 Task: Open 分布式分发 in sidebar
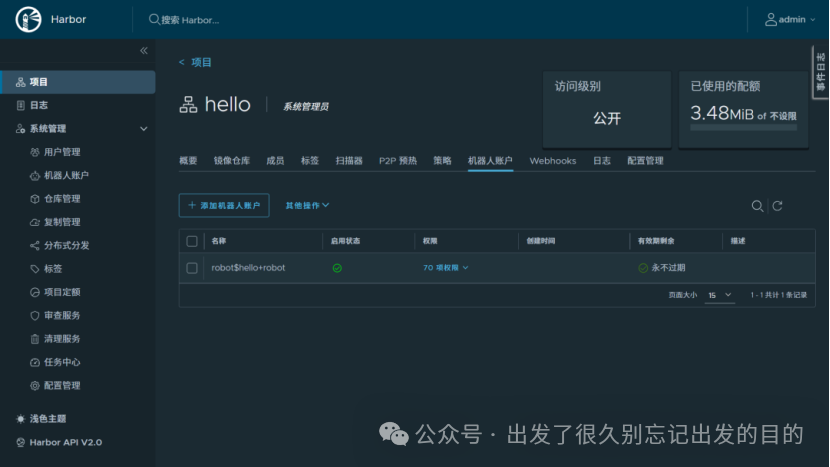coord(66,245)
